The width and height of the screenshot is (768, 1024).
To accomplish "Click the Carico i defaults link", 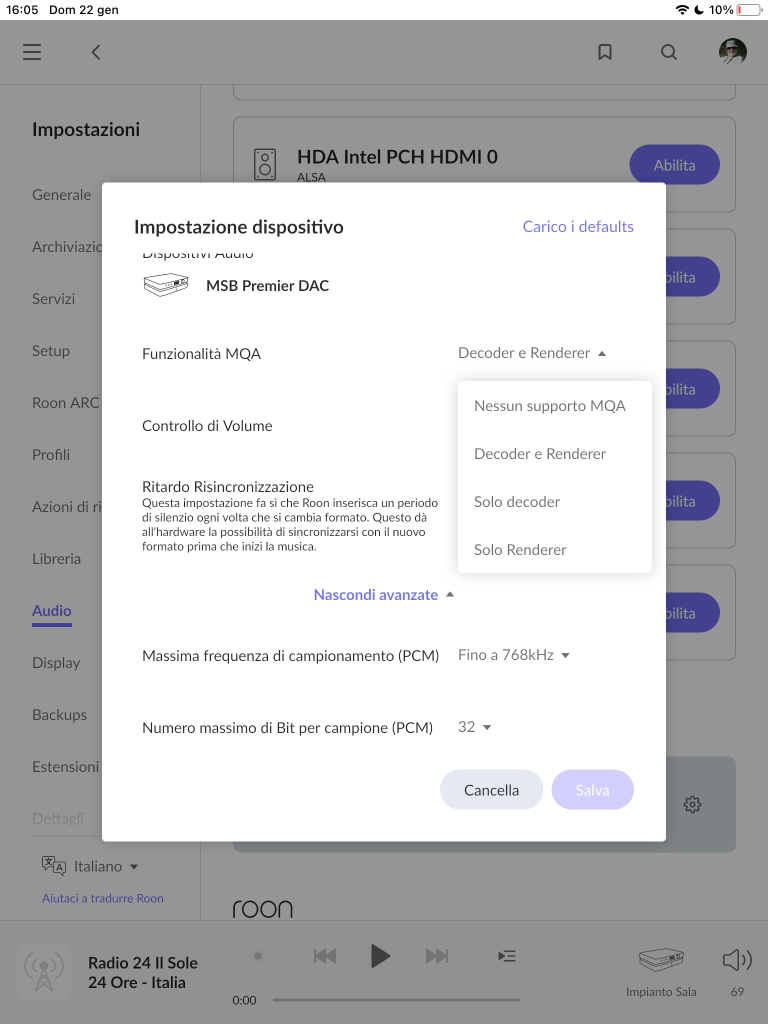I will (x=578, y=227).
